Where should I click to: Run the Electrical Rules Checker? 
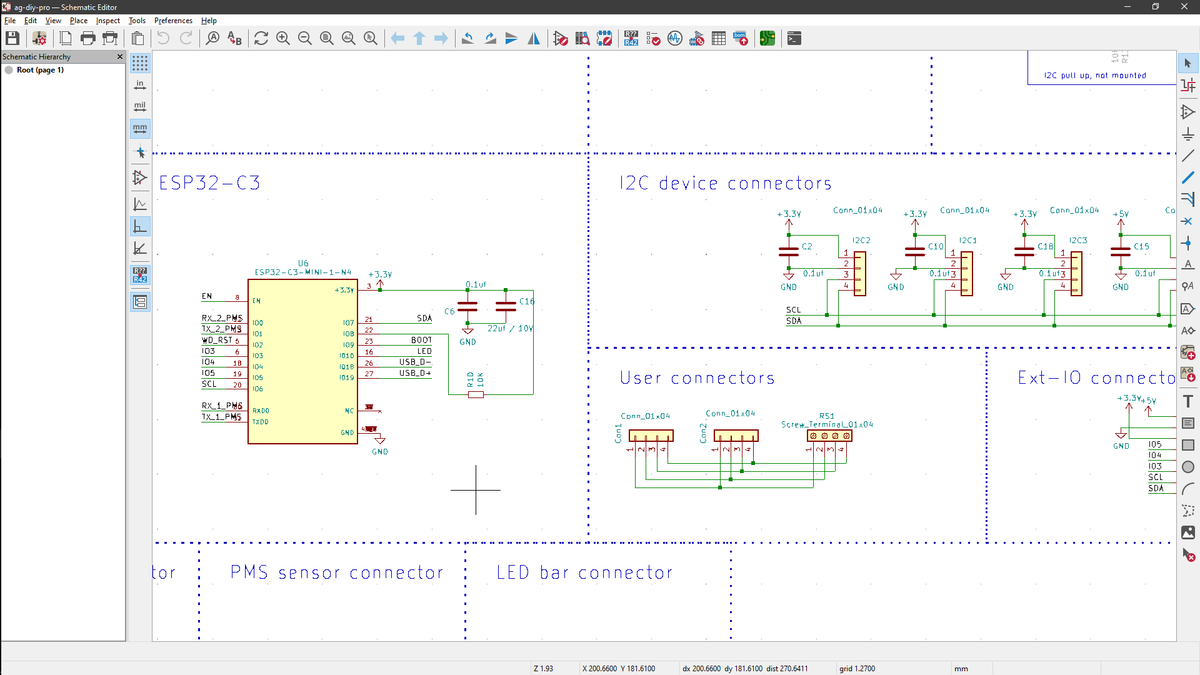tap(653, 38)
